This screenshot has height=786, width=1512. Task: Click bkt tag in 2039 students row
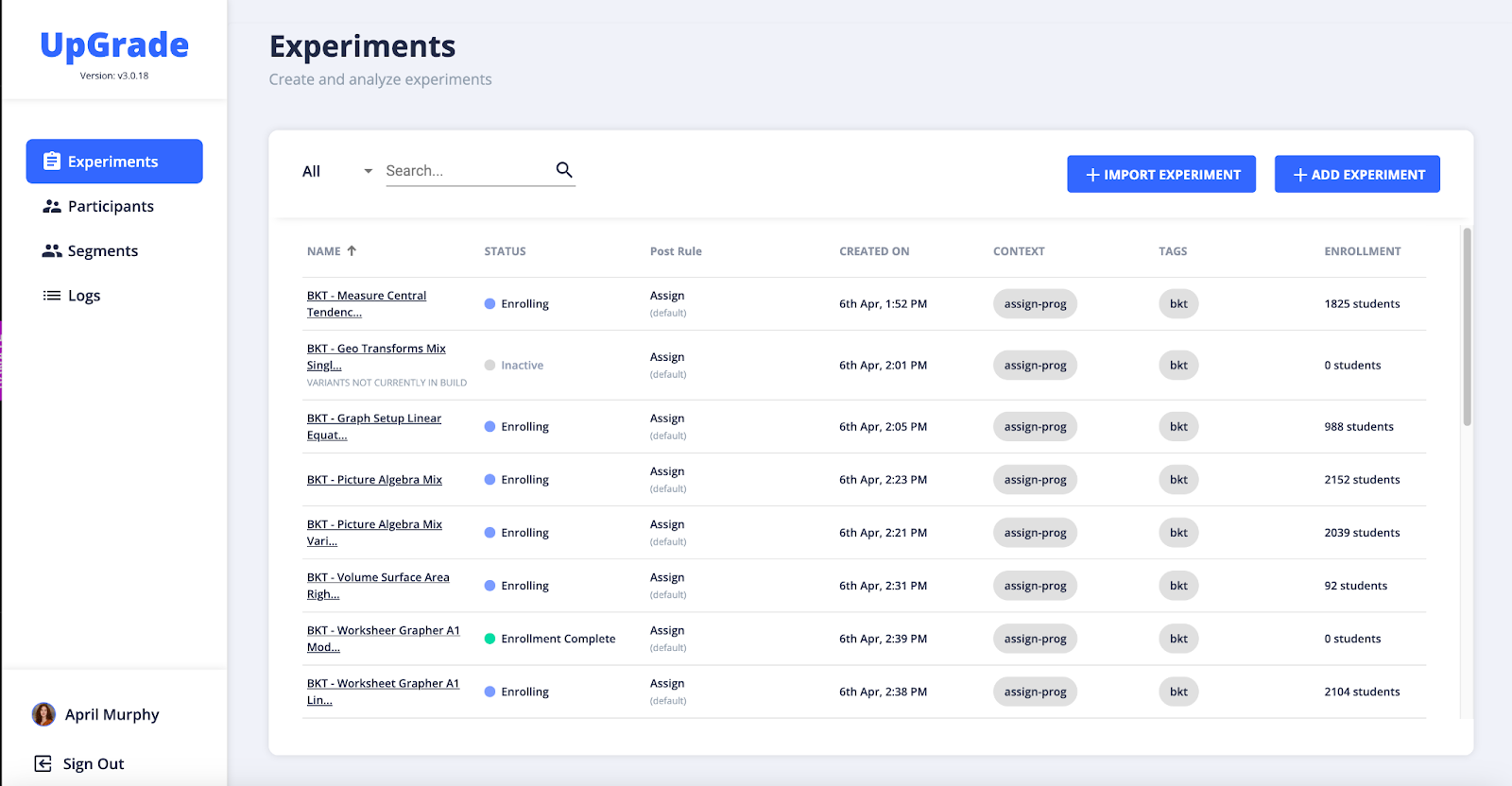click(x=1178, y=533)
